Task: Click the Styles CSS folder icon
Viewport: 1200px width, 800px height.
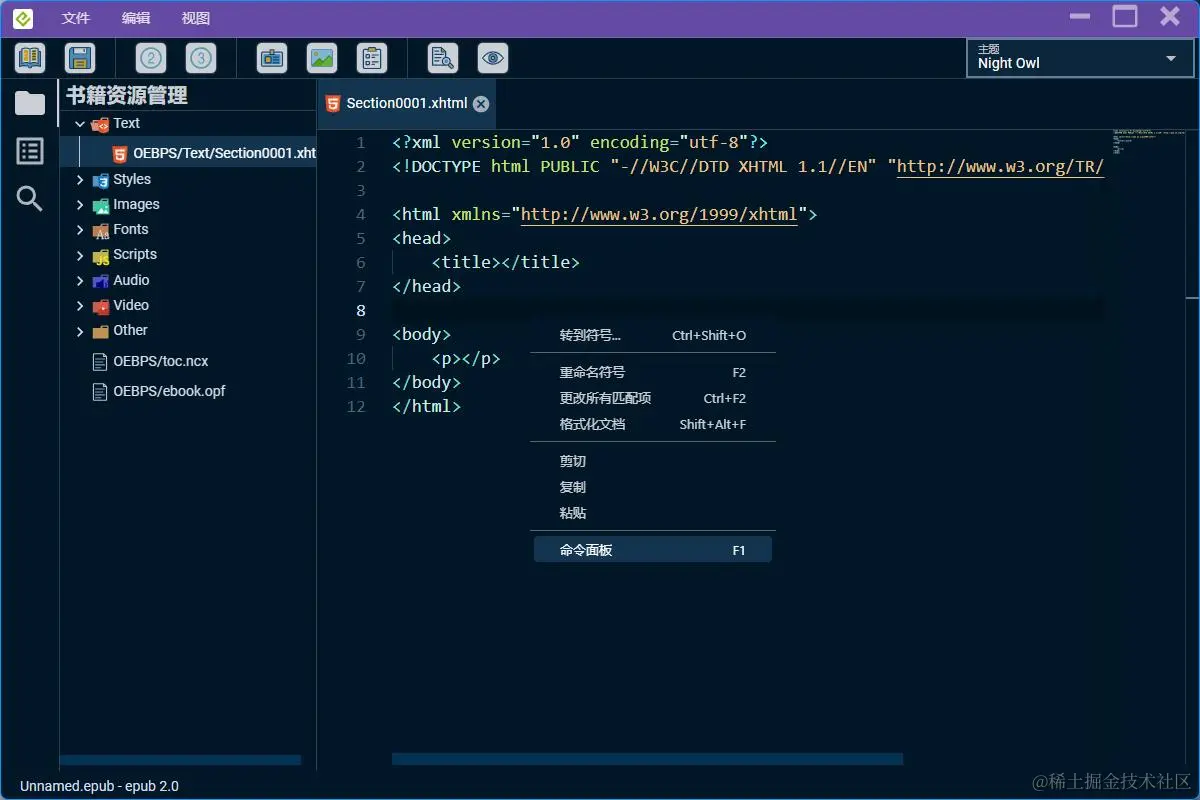Action: pos(100,180)
